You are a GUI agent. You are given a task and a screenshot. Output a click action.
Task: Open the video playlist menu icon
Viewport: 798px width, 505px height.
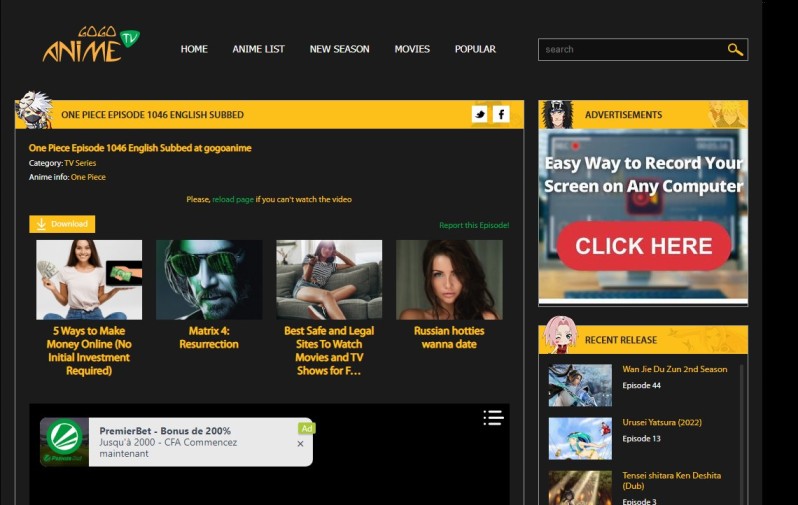493,417
